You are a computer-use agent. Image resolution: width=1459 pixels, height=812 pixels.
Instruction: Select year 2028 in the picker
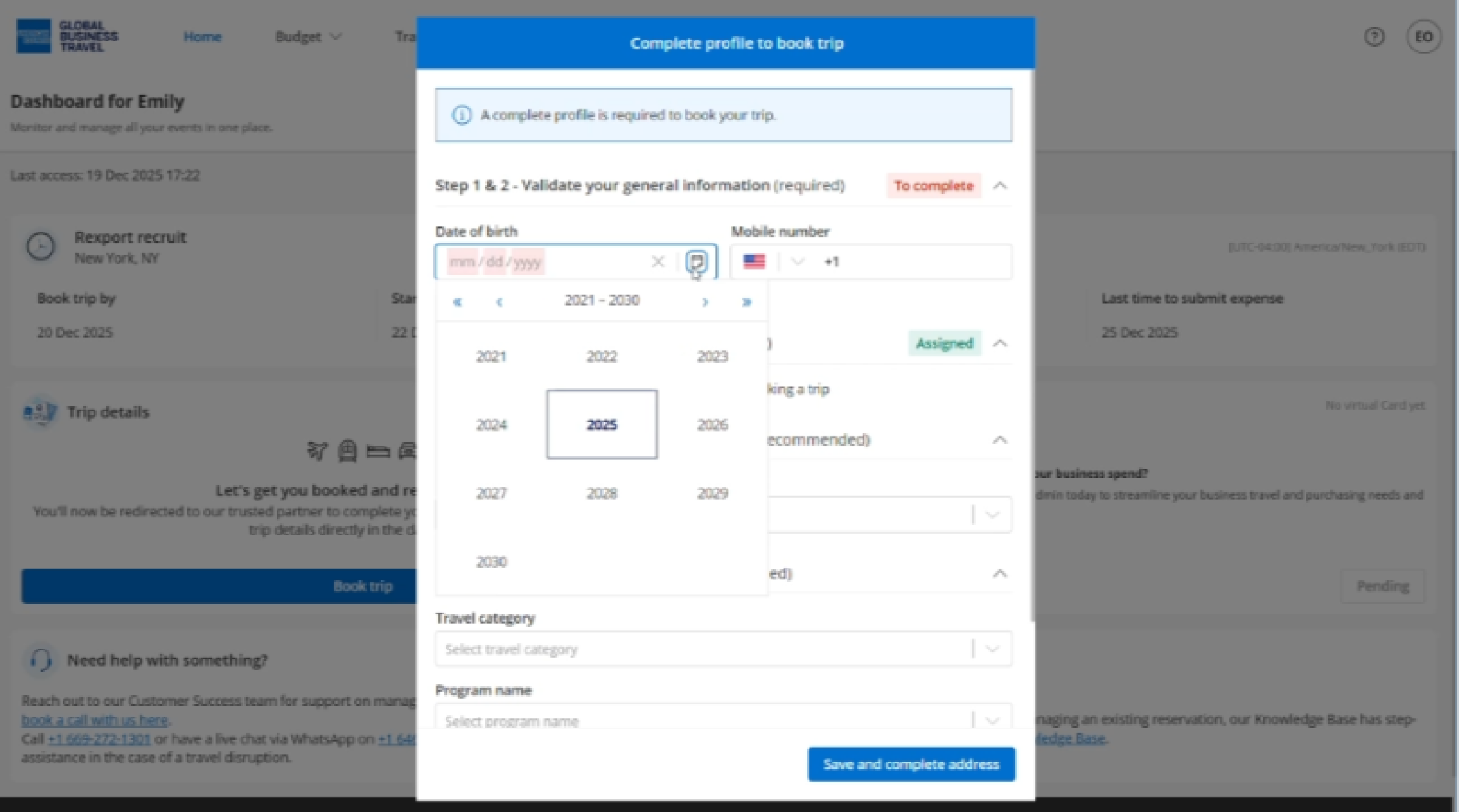[601, 493]
